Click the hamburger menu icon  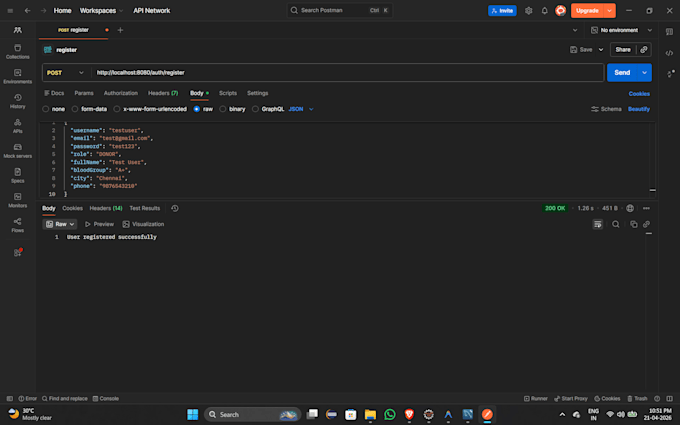click(10, 10)
